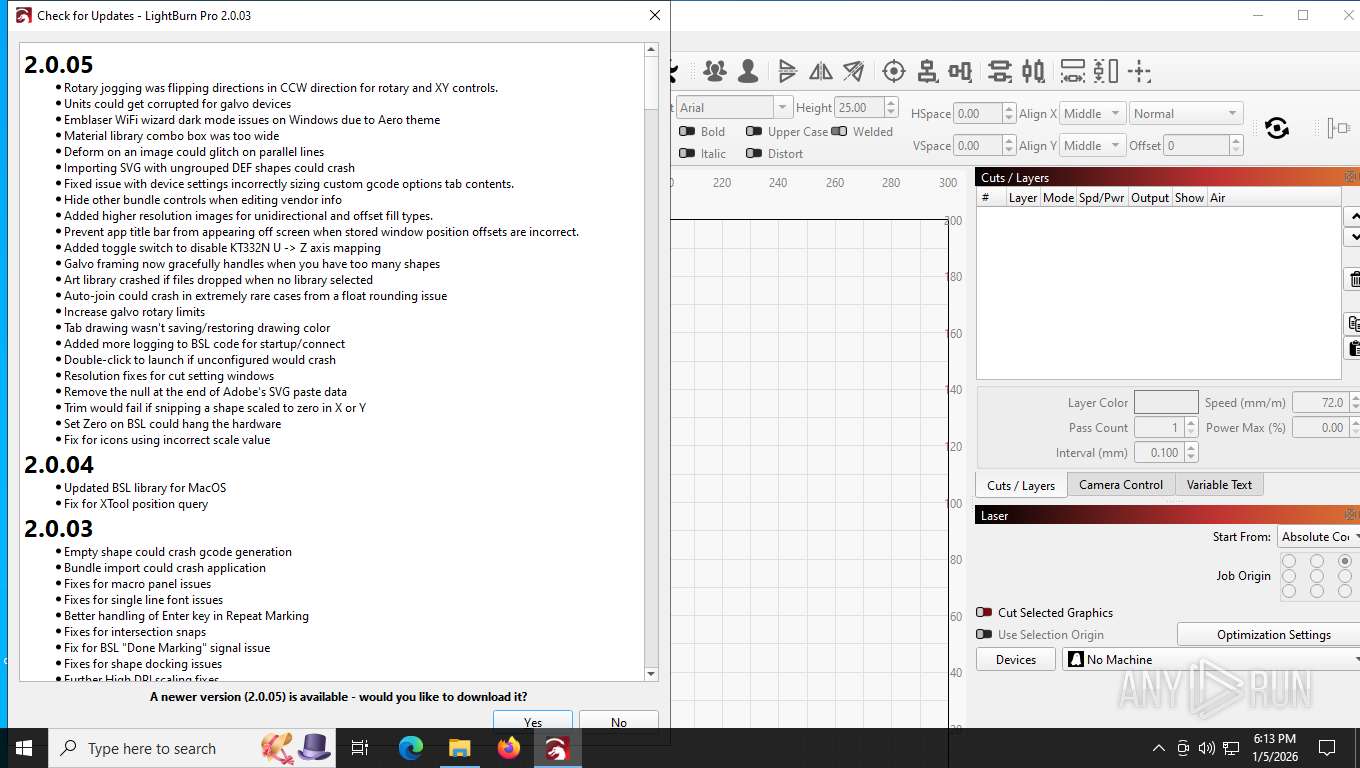This screenshot has width=1360, height=768.
Task: Click the Offset input field
Action: click(x=1198, y=145)
